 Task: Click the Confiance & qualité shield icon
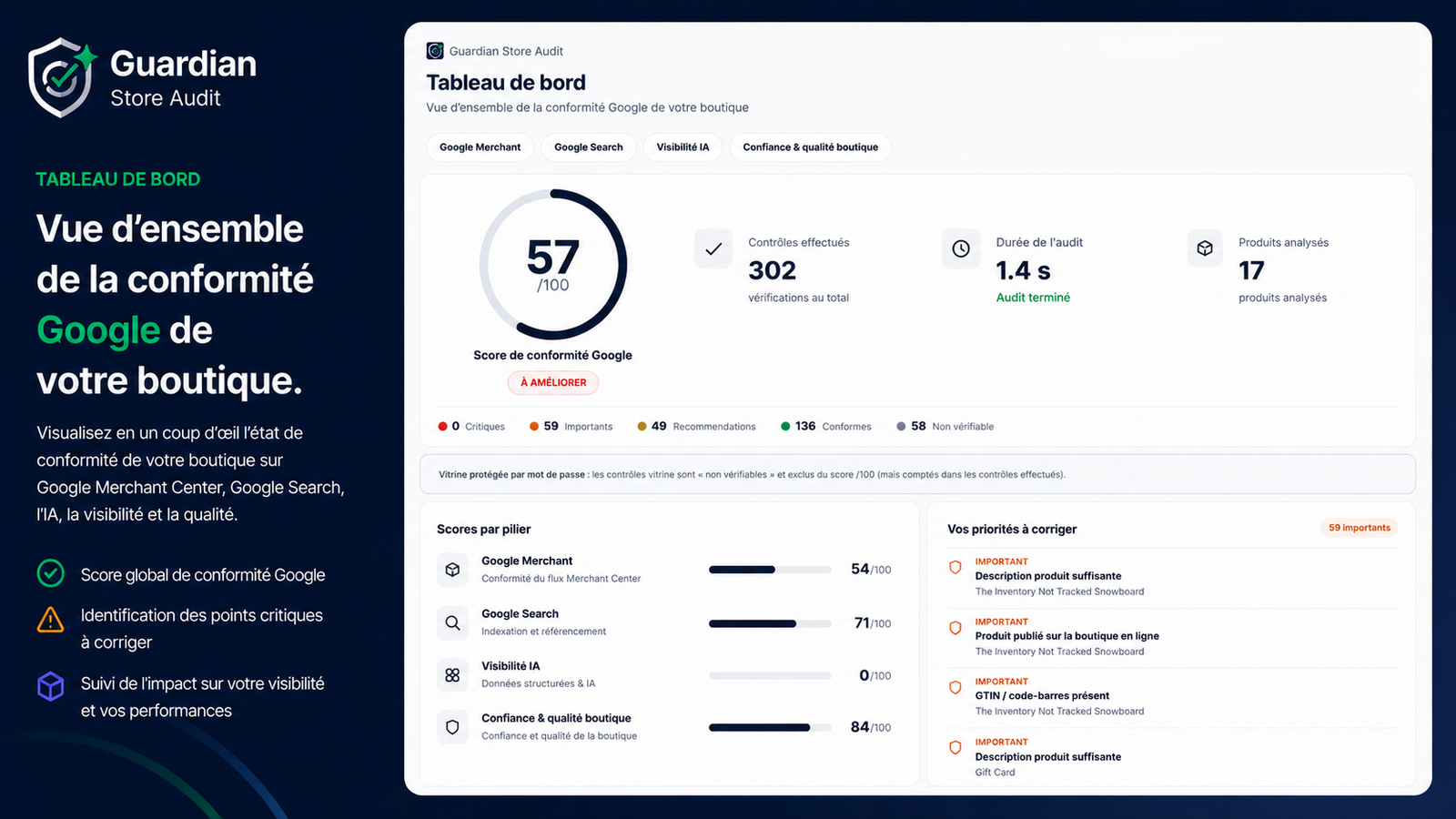tap(452, 727)
